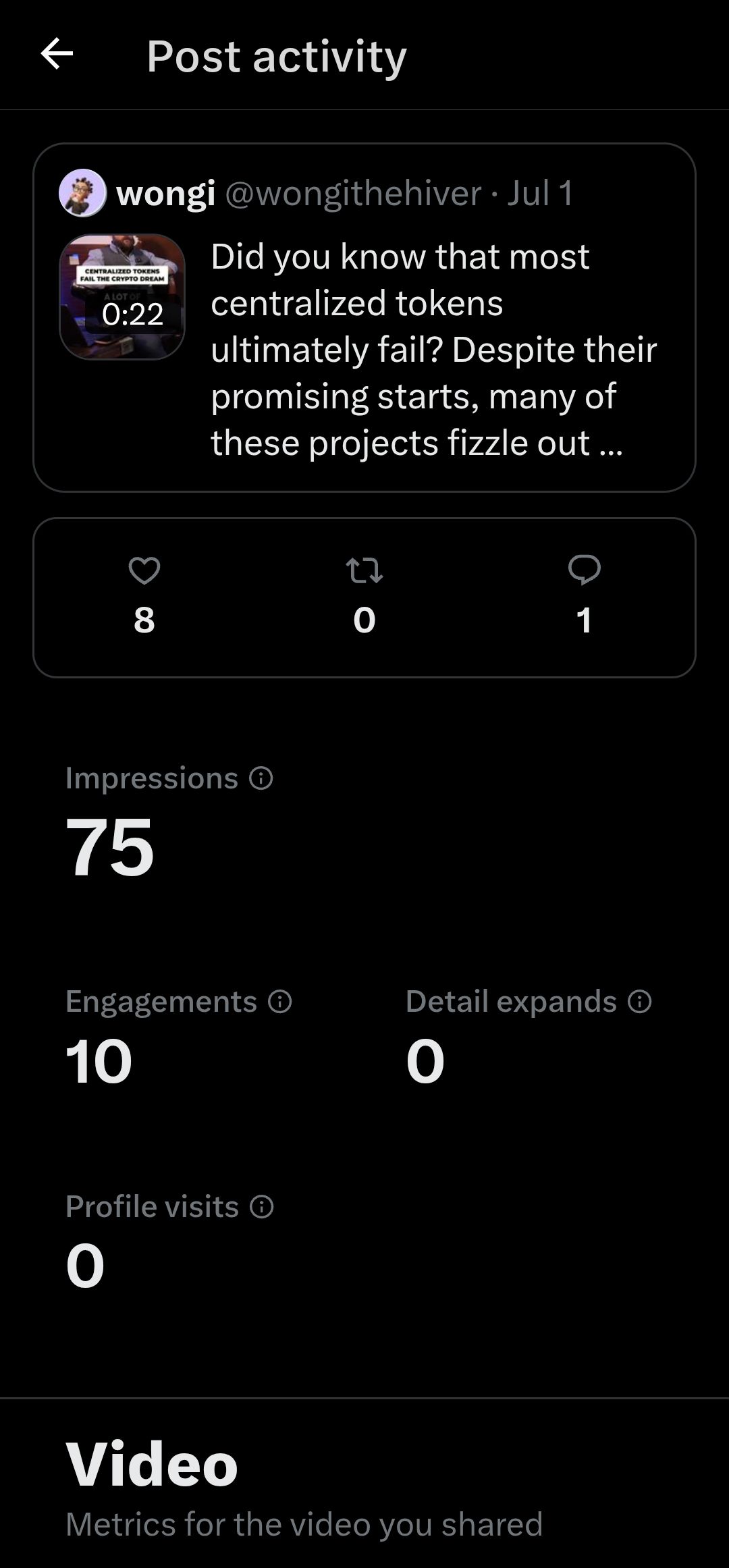The height and width of the screenshot is (1568, 729).
Task: Tap the repost arrows icon
Action: (x=364, y=570)
